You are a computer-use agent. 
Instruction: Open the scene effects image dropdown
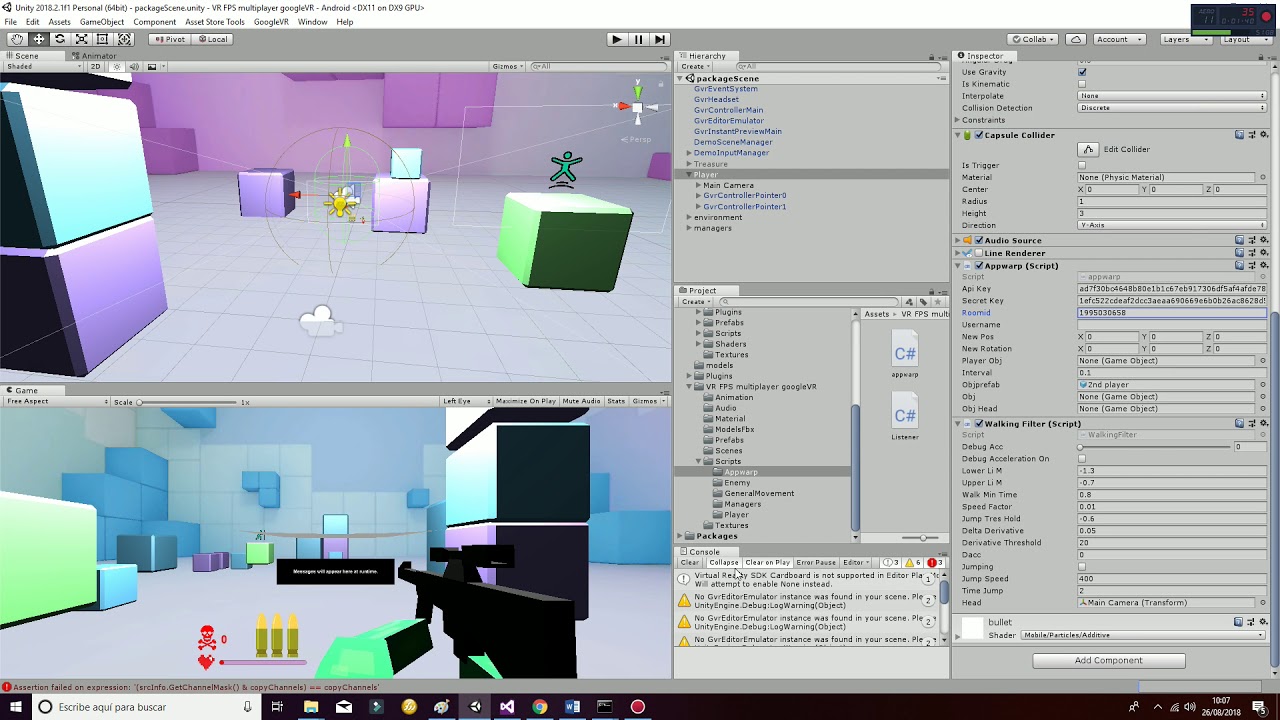coord(155,67)
